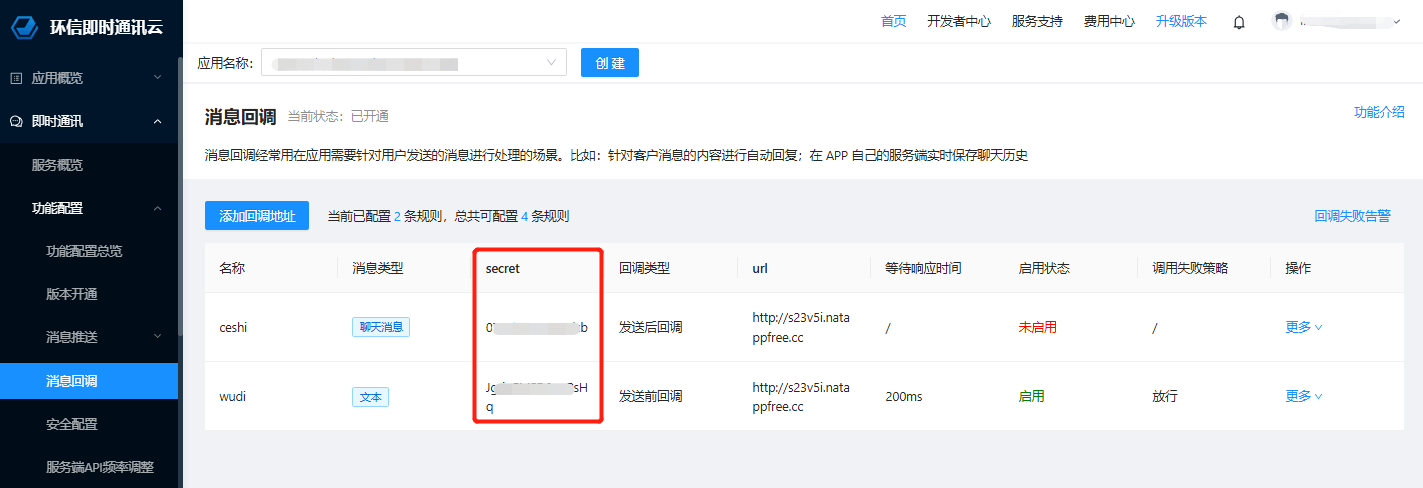Viewport: 1423px width, 488px height.
Task: Click the 即时通讯 chat icon
Action: point(16,122)
